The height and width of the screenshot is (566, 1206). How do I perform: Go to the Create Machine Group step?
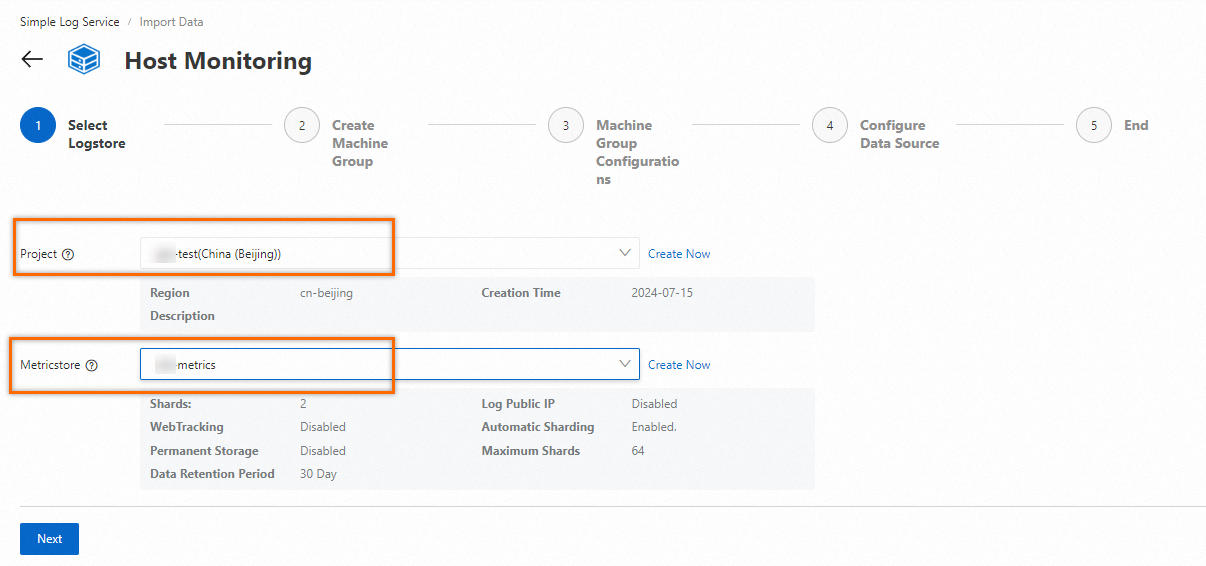pyautogui.click(x=360, y=143)
